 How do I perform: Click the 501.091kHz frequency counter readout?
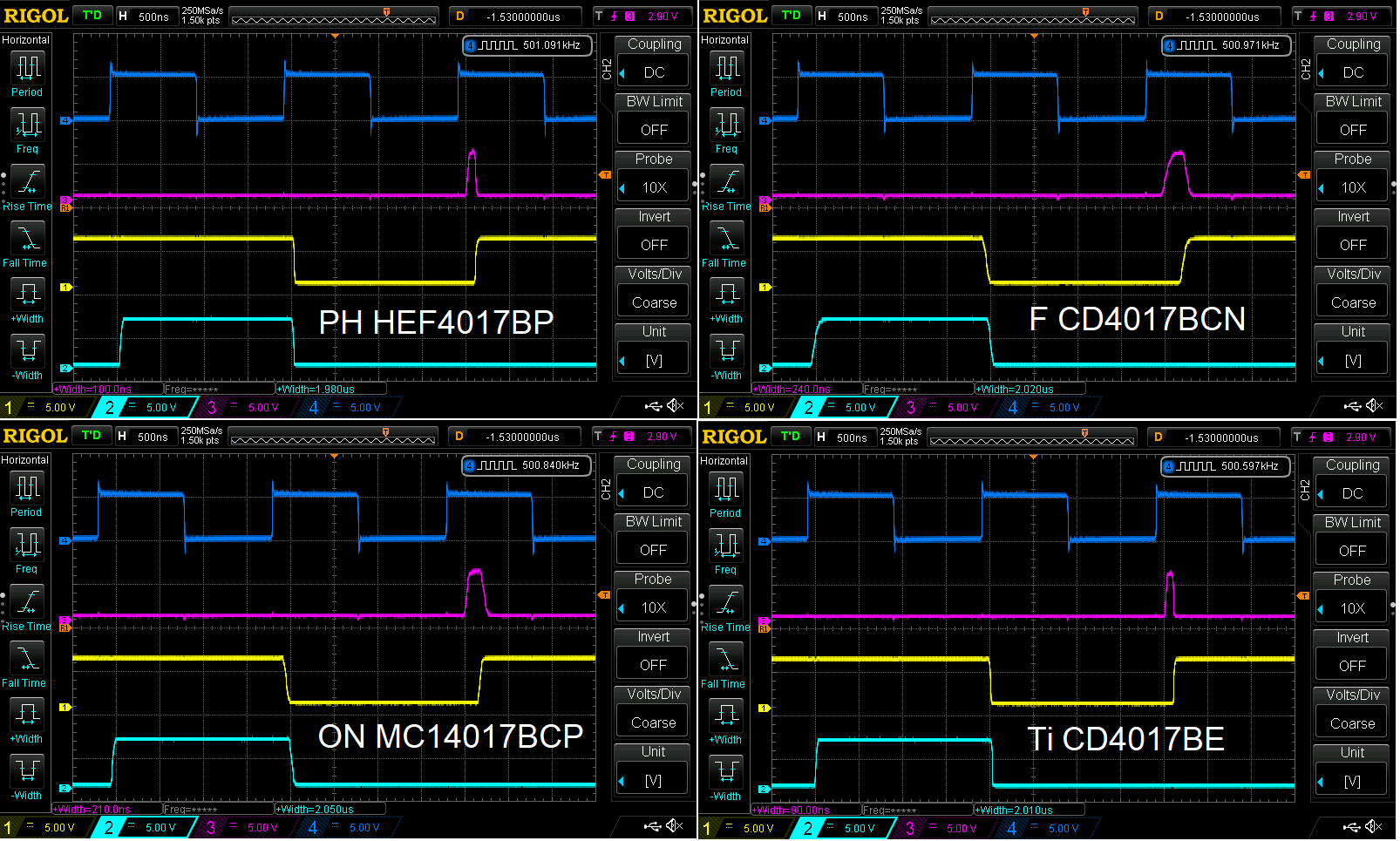point(527,45)
